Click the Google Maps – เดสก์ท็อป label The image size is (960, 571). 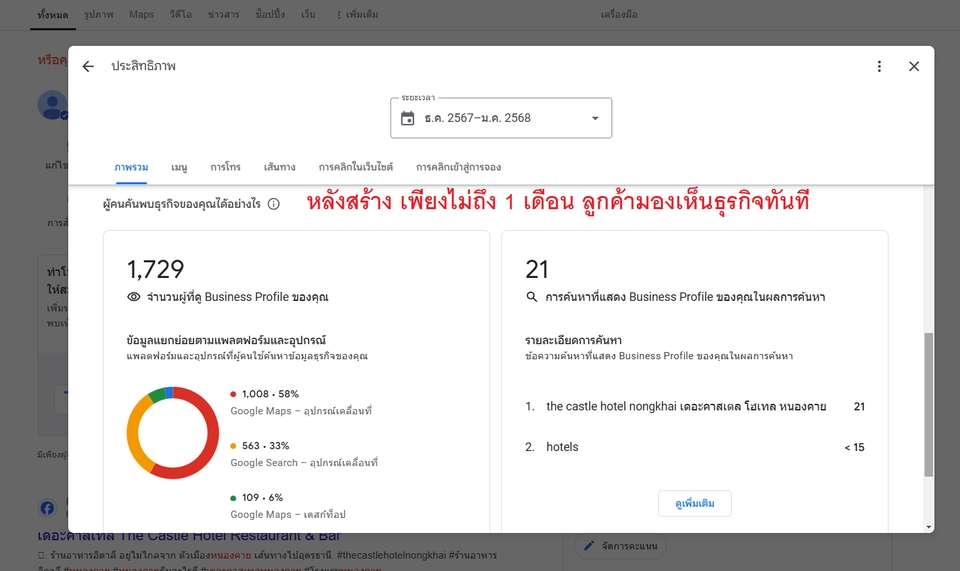288,515
